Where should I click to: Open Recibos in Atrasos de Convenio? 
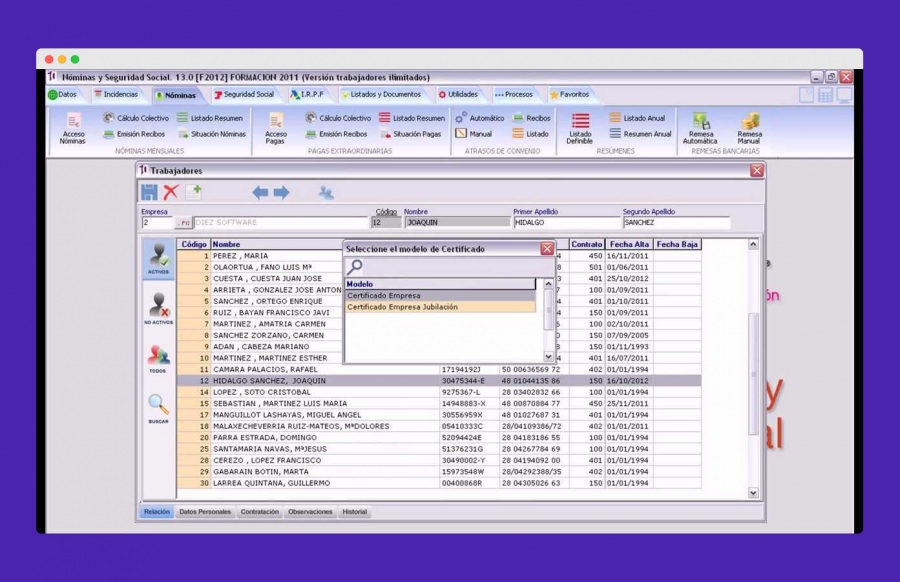[532, 118]
